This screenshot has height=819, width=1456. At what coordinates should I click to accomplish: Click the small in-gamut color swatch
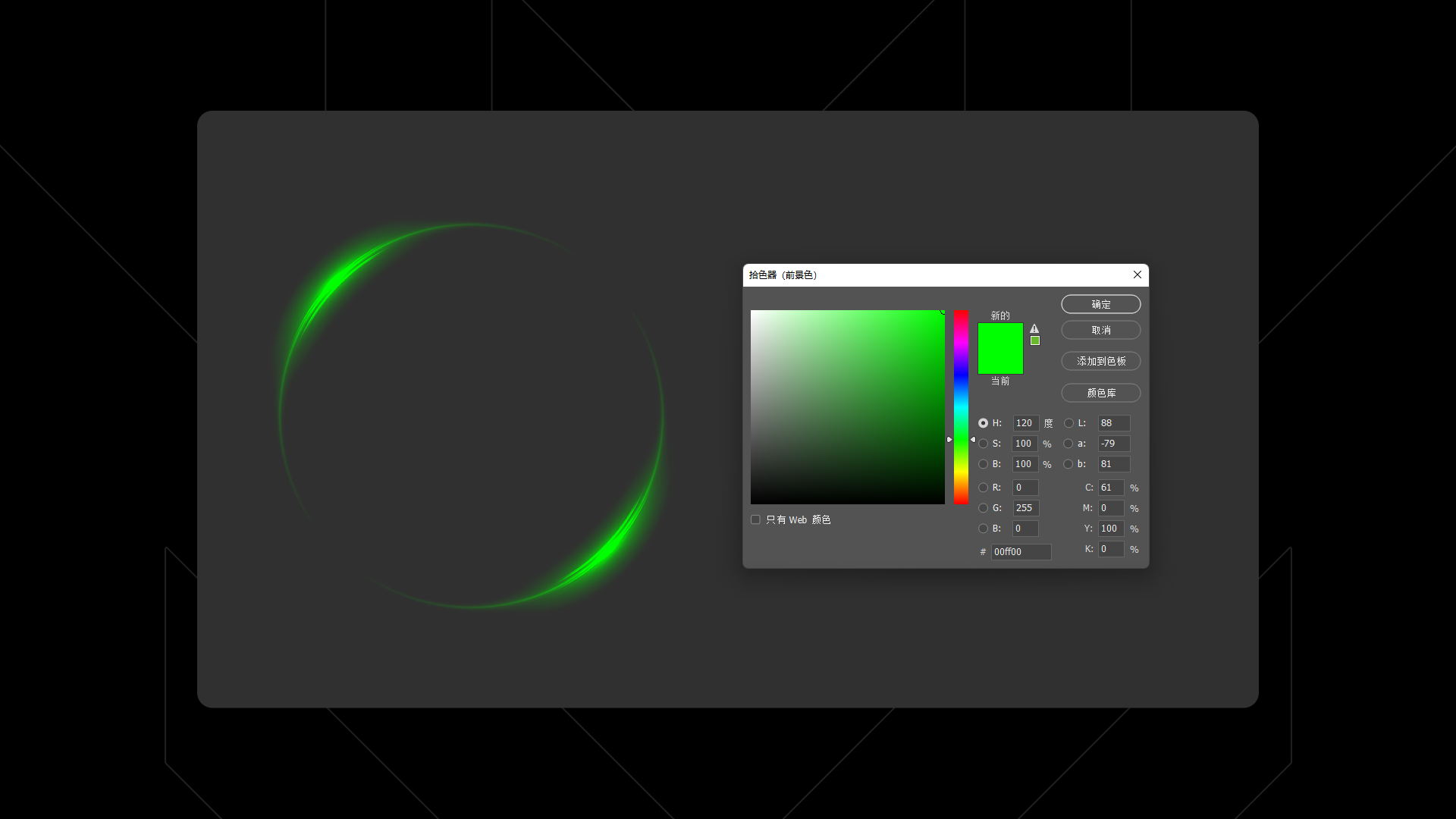1034,340
